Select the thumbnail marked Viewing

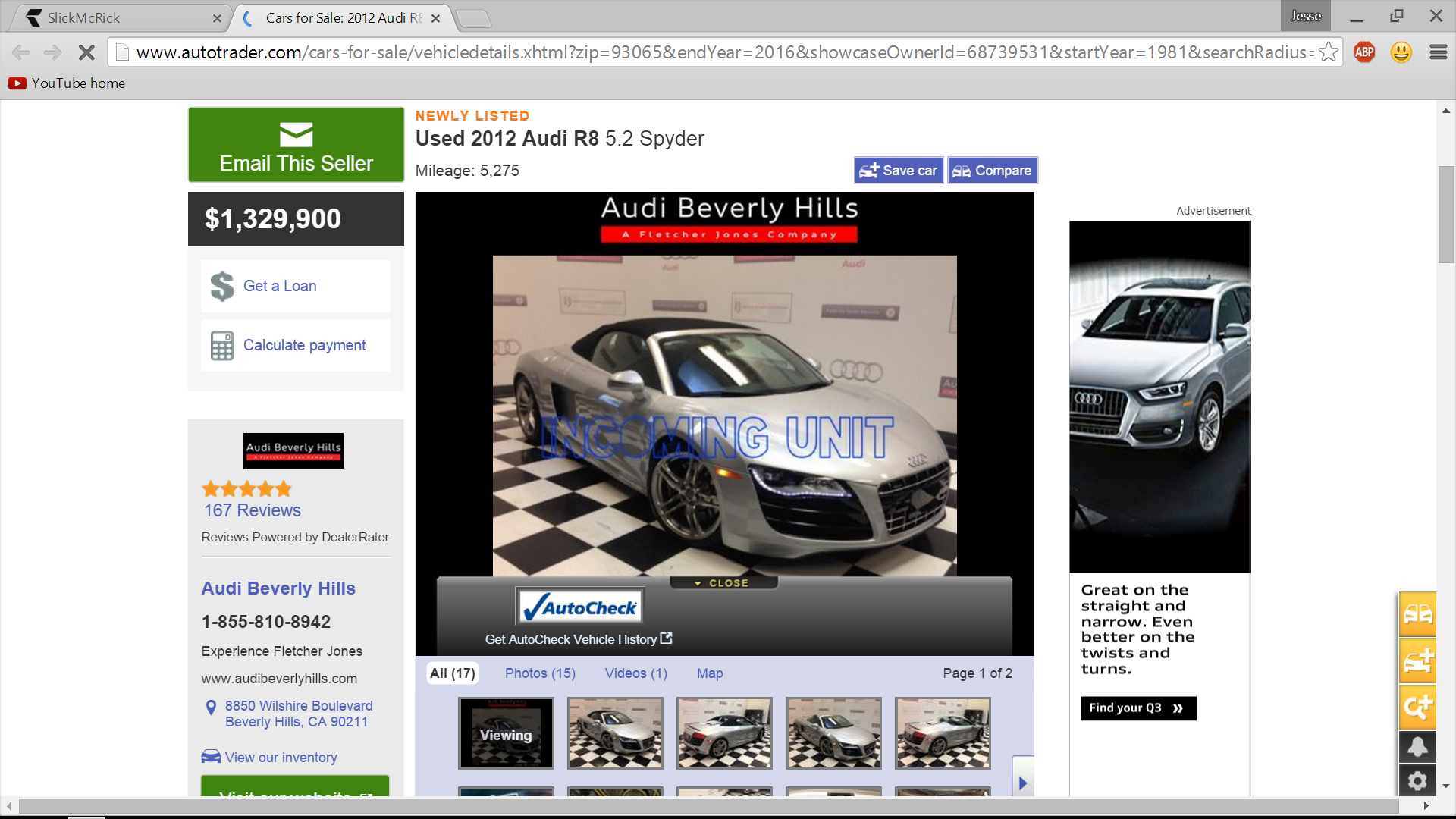click(506, 733)
